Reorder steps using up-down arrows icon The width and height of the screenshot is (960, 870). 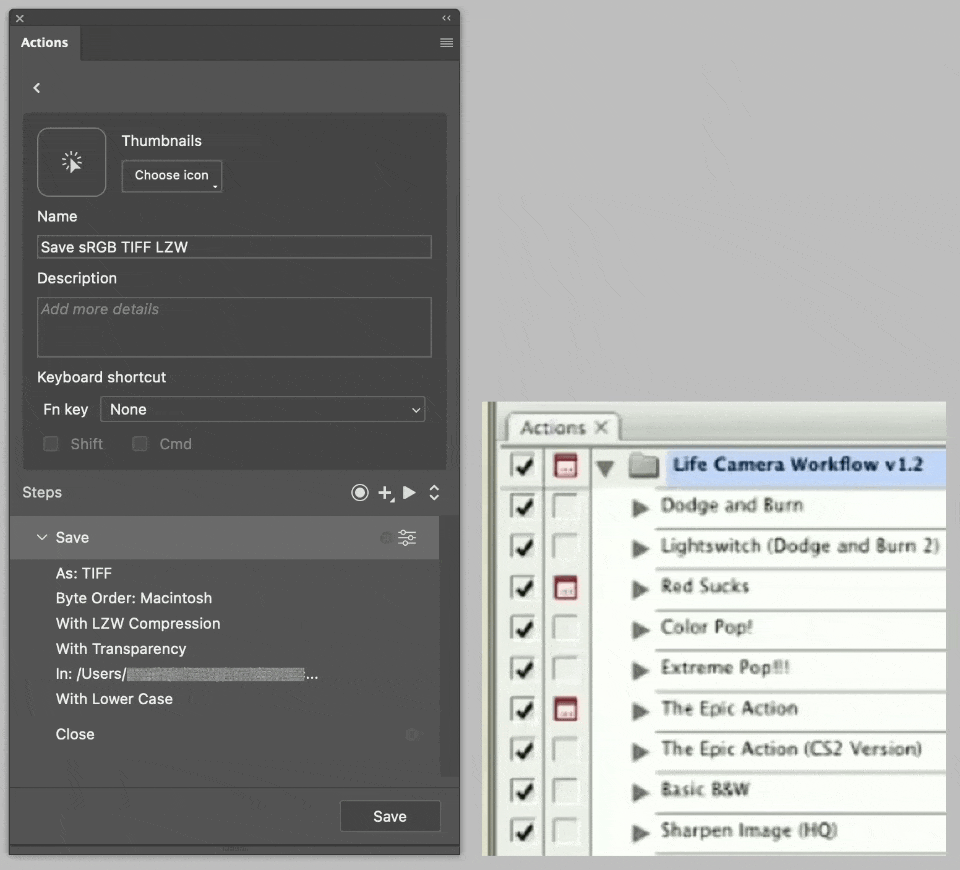434,492
